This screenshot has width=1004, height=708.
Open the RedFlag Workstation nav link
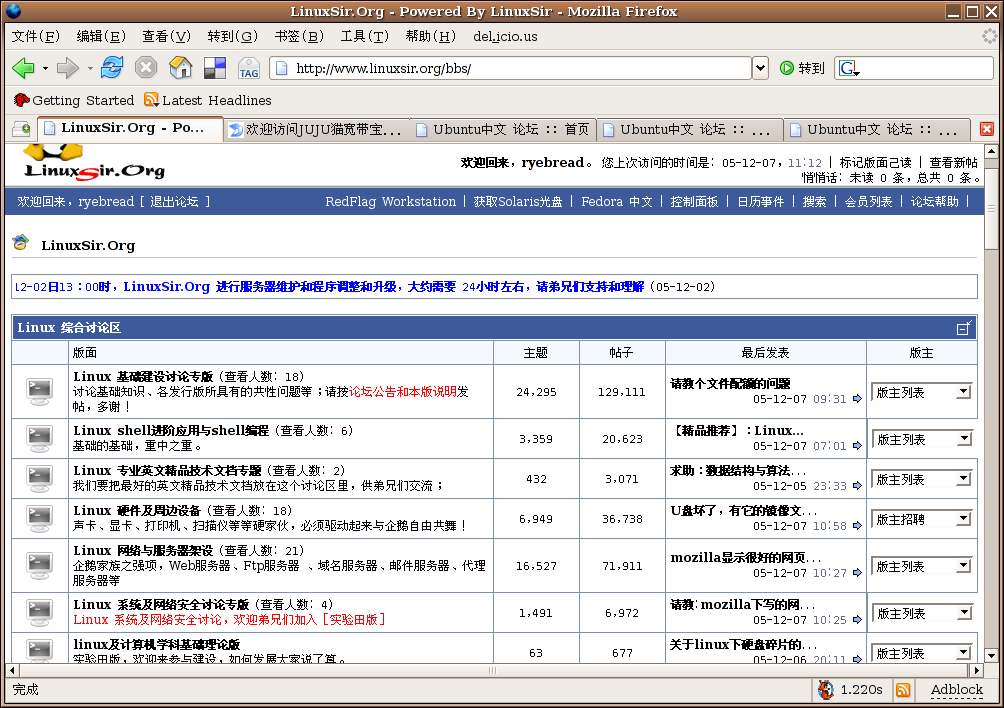click(391, 202)
